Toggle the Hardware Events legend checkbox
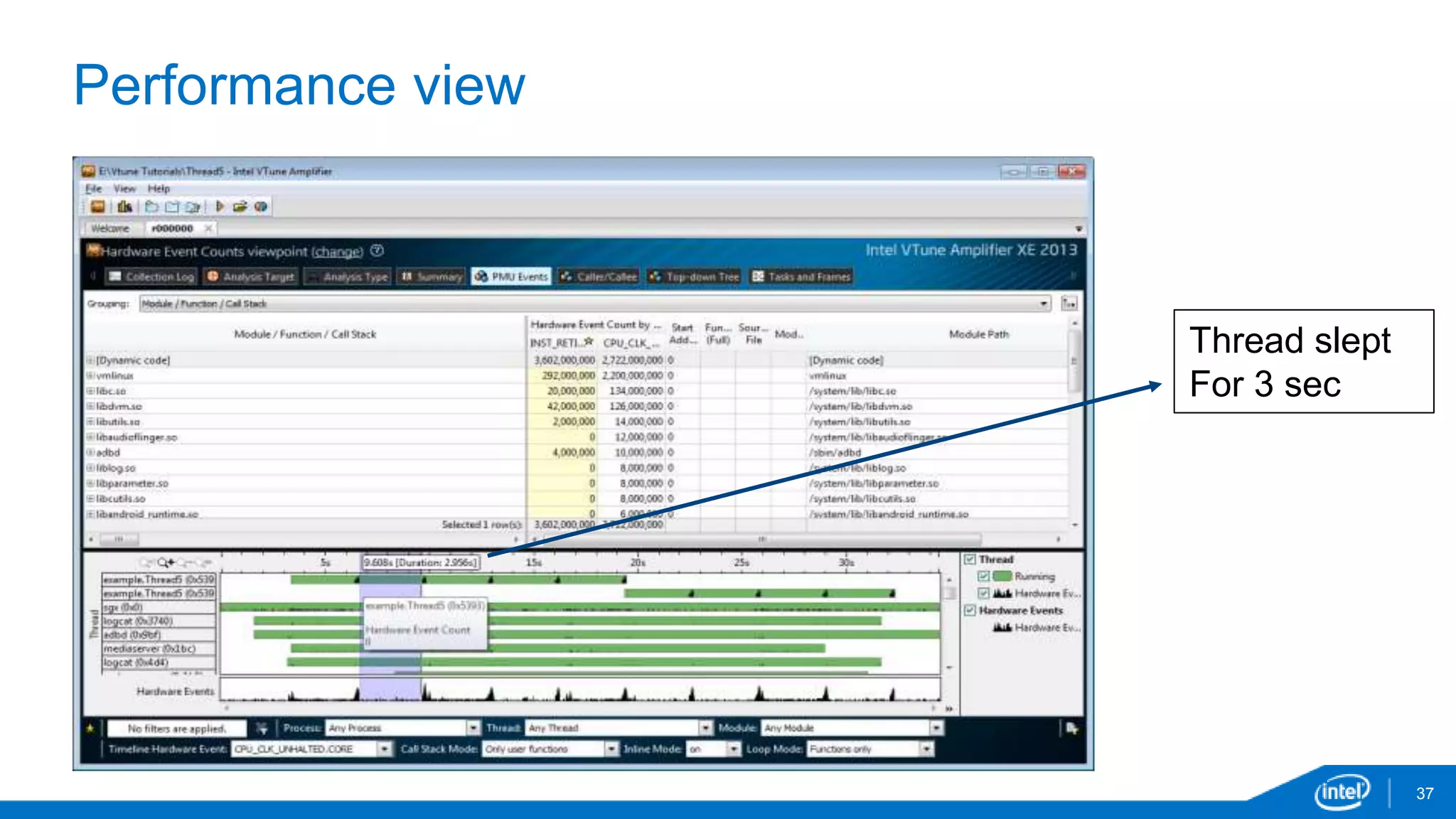Image resolution: width=1456 pixels, height=819 pixels. [970, 611]
